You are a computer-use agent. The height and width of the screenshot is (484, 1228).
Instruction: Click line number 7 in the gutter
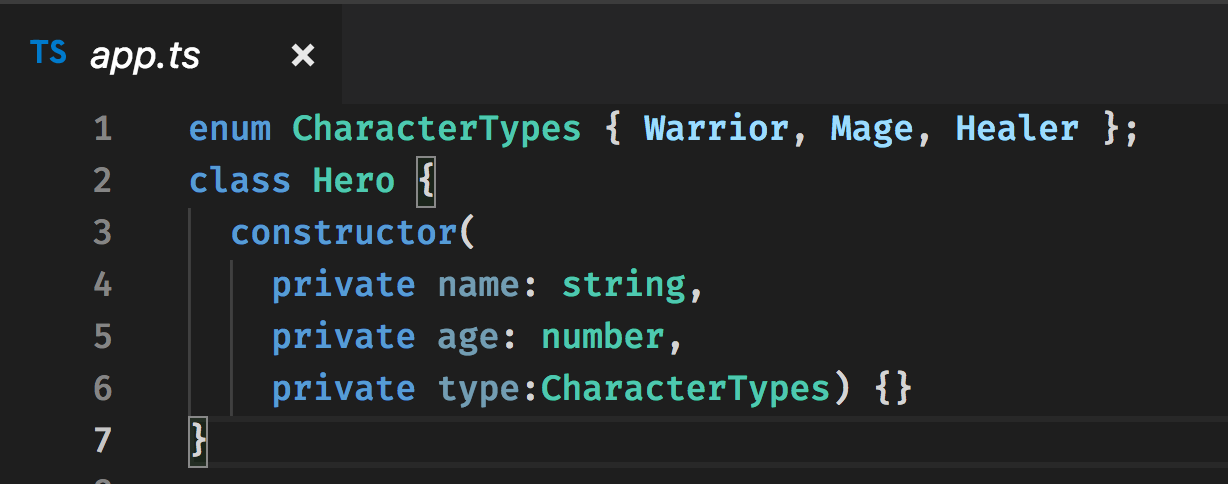tap(102, 440)
